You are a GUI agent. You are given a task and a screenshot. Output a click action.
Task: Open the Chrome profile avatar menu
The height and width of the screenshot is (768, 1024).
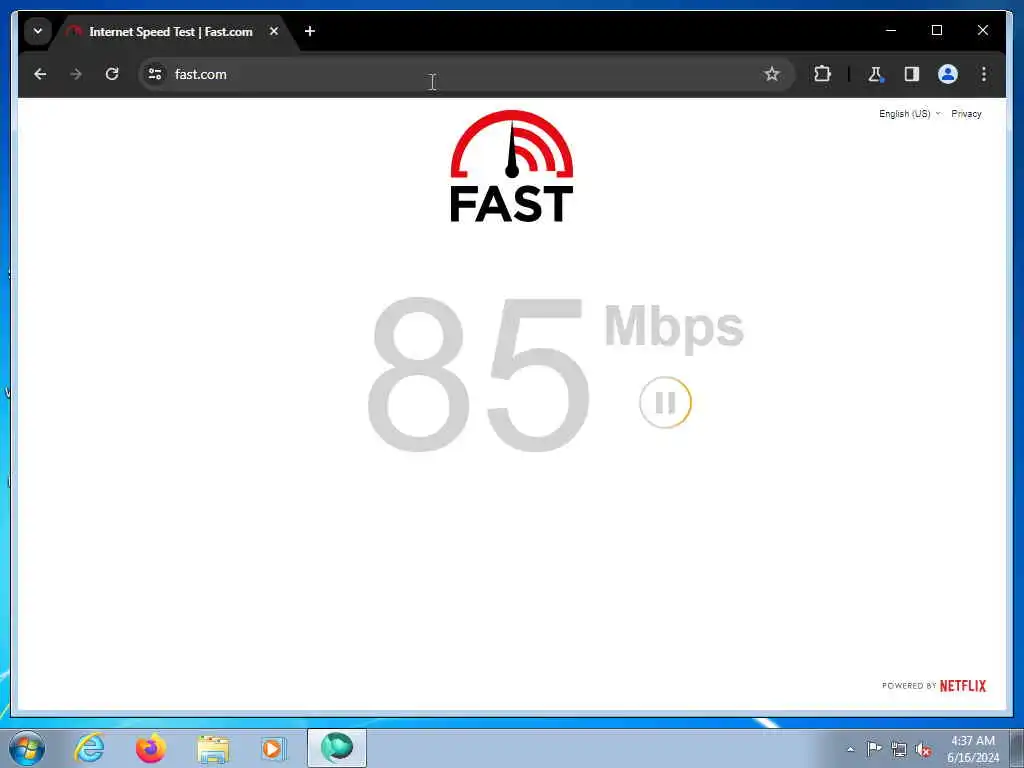[x=948, y=74]
